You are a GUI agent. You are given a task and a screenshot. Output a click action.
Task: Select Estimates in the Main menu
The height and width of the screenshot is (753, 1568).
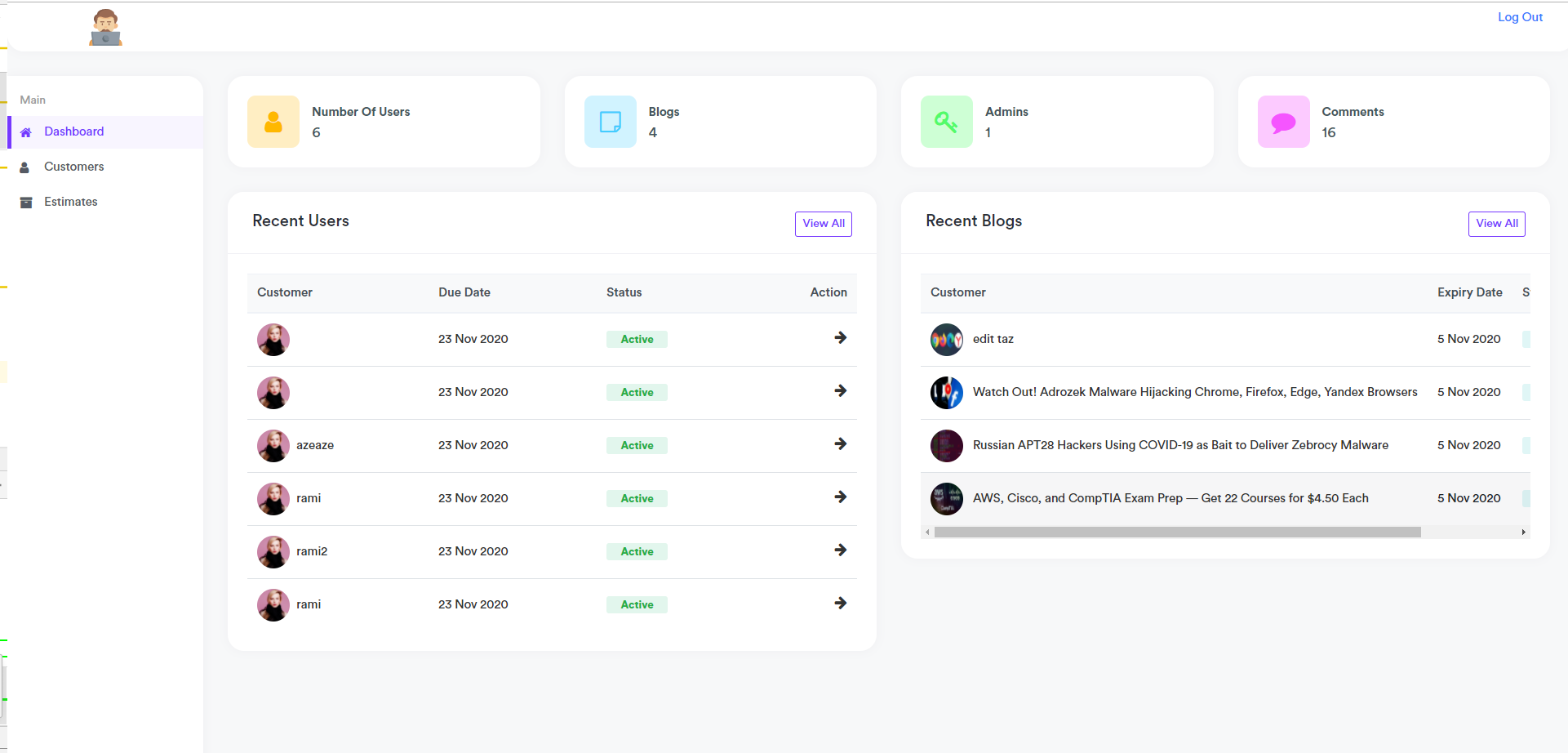click(x=70, y=202)
